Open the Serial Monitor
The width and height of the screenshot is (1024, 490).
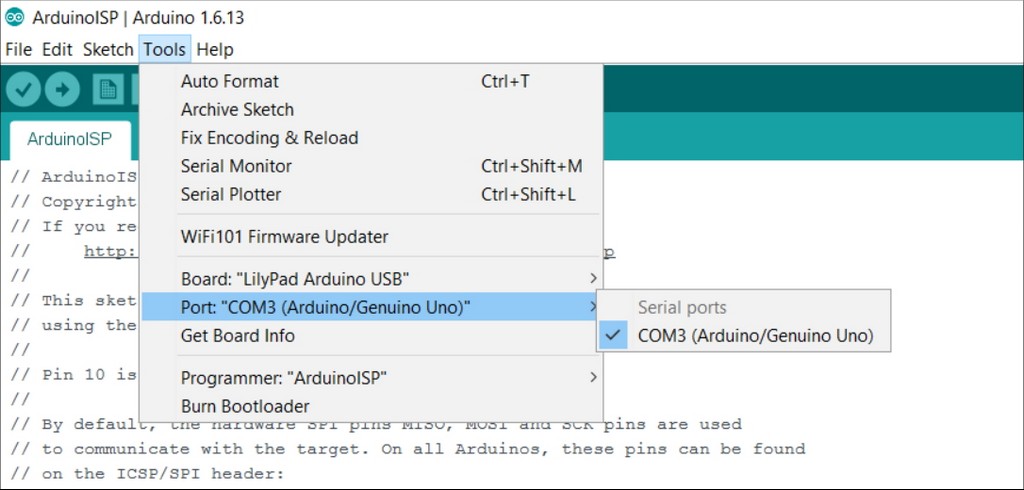click(x=371, y=166)
